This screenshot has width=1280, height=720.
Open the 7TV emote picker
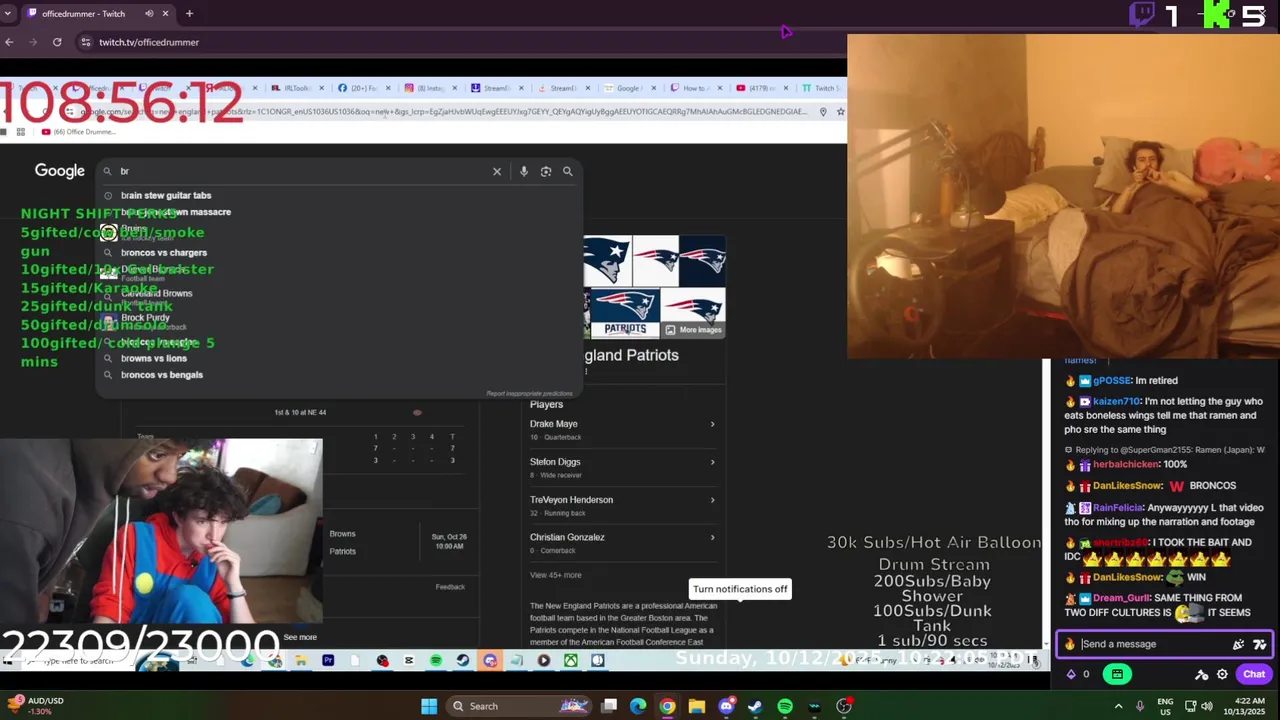pyautogui.click(x=1260, y=645)
